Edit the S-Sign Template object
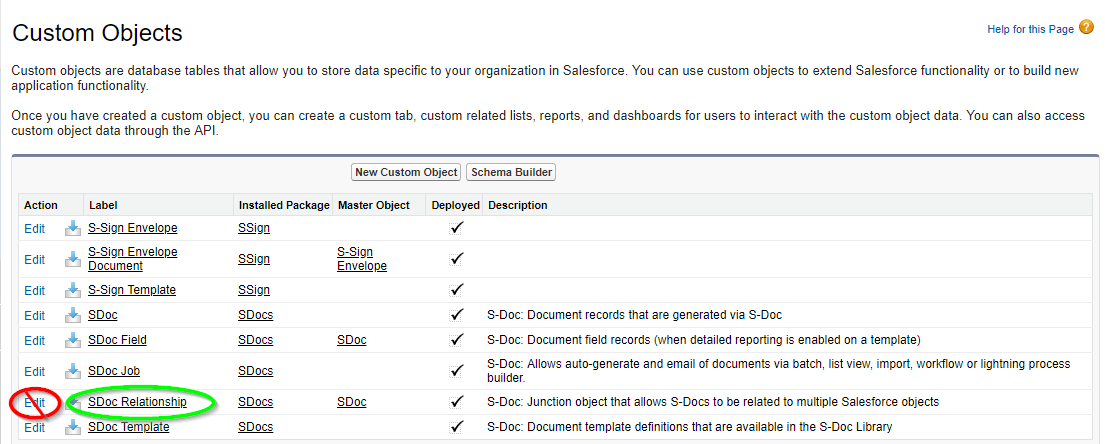Image resolution: width=1105 pixels, height=444 pixels. (35, 290)
